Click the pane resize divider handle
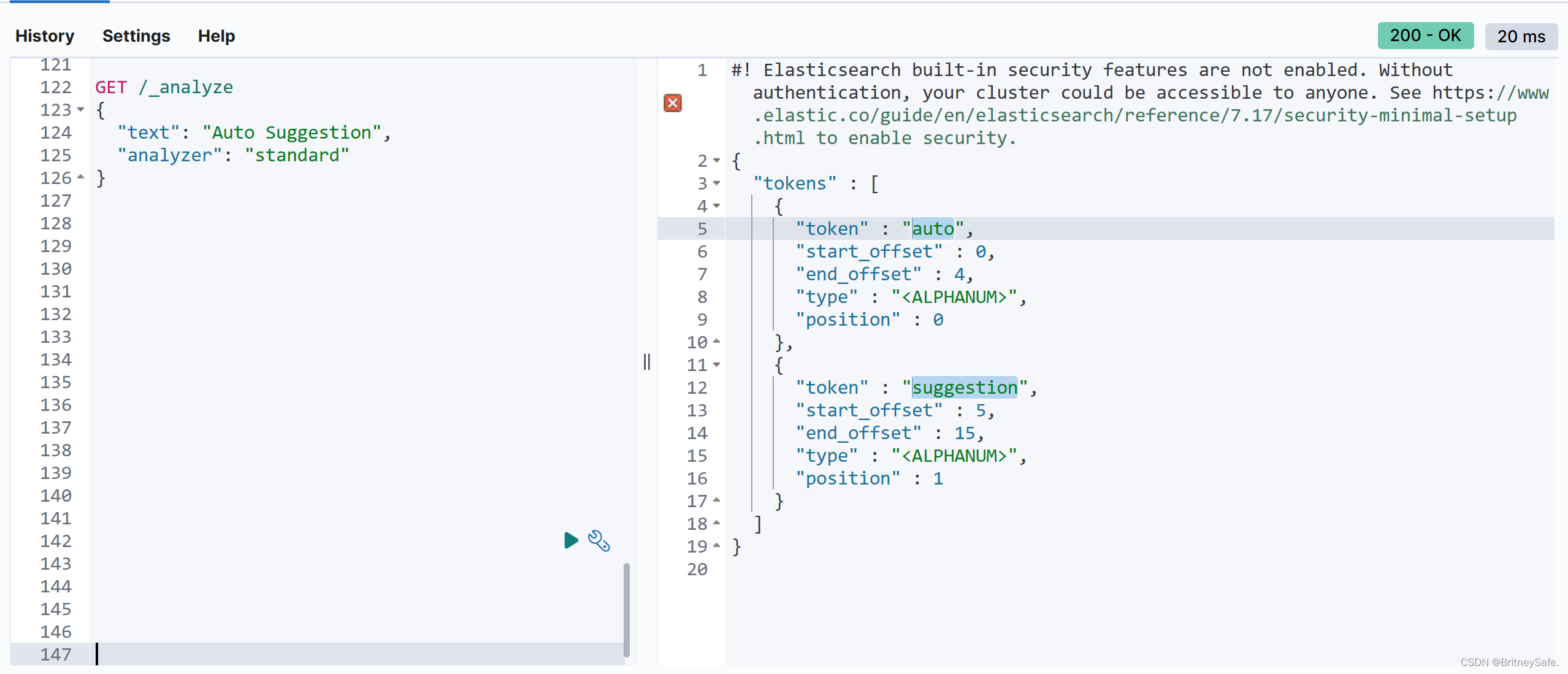This screenshot has height=674, width=1568. pos(647,362)
